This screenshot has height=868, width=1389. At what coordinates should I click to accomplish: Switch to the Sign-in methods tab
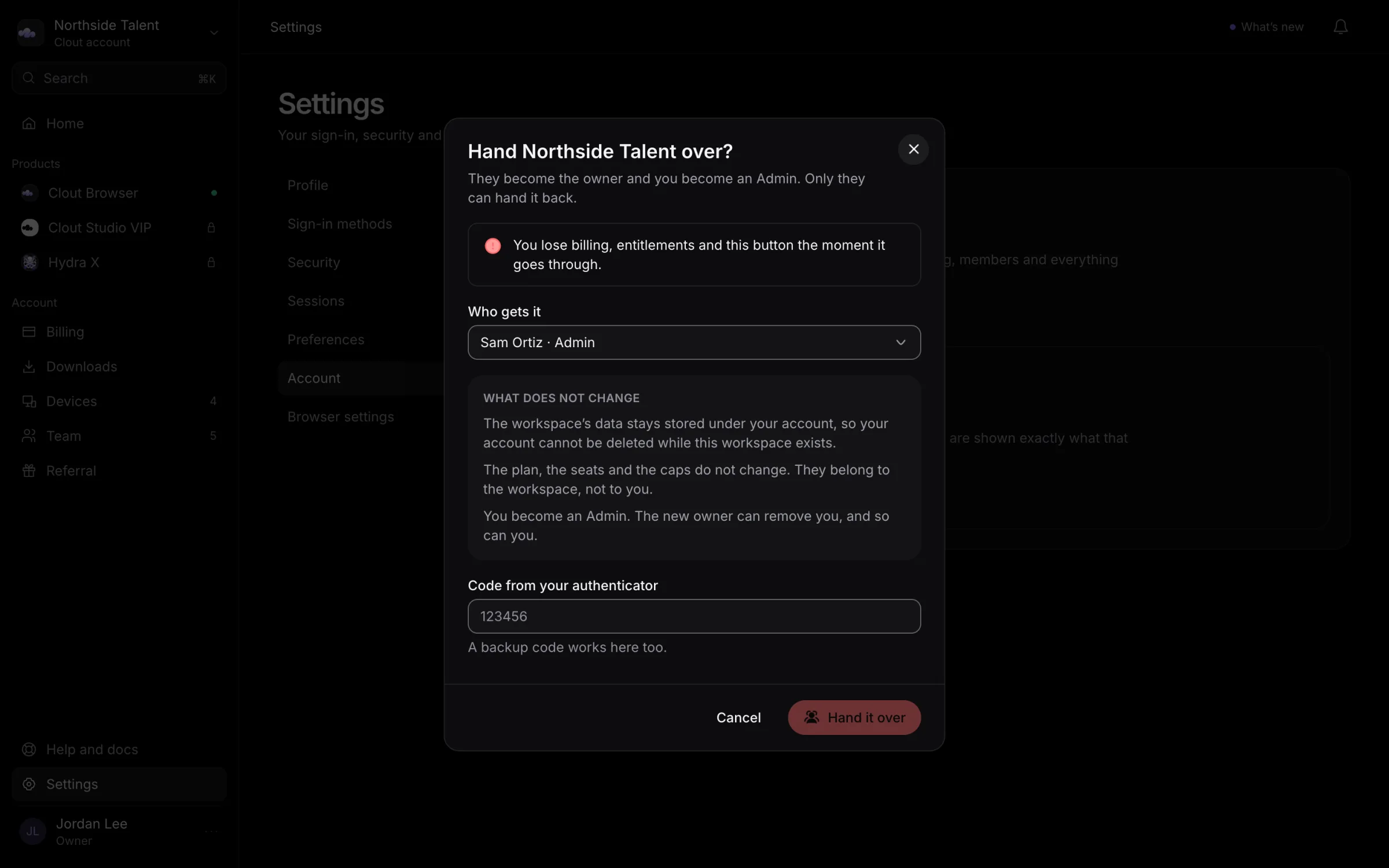click(x=340, y=224)
